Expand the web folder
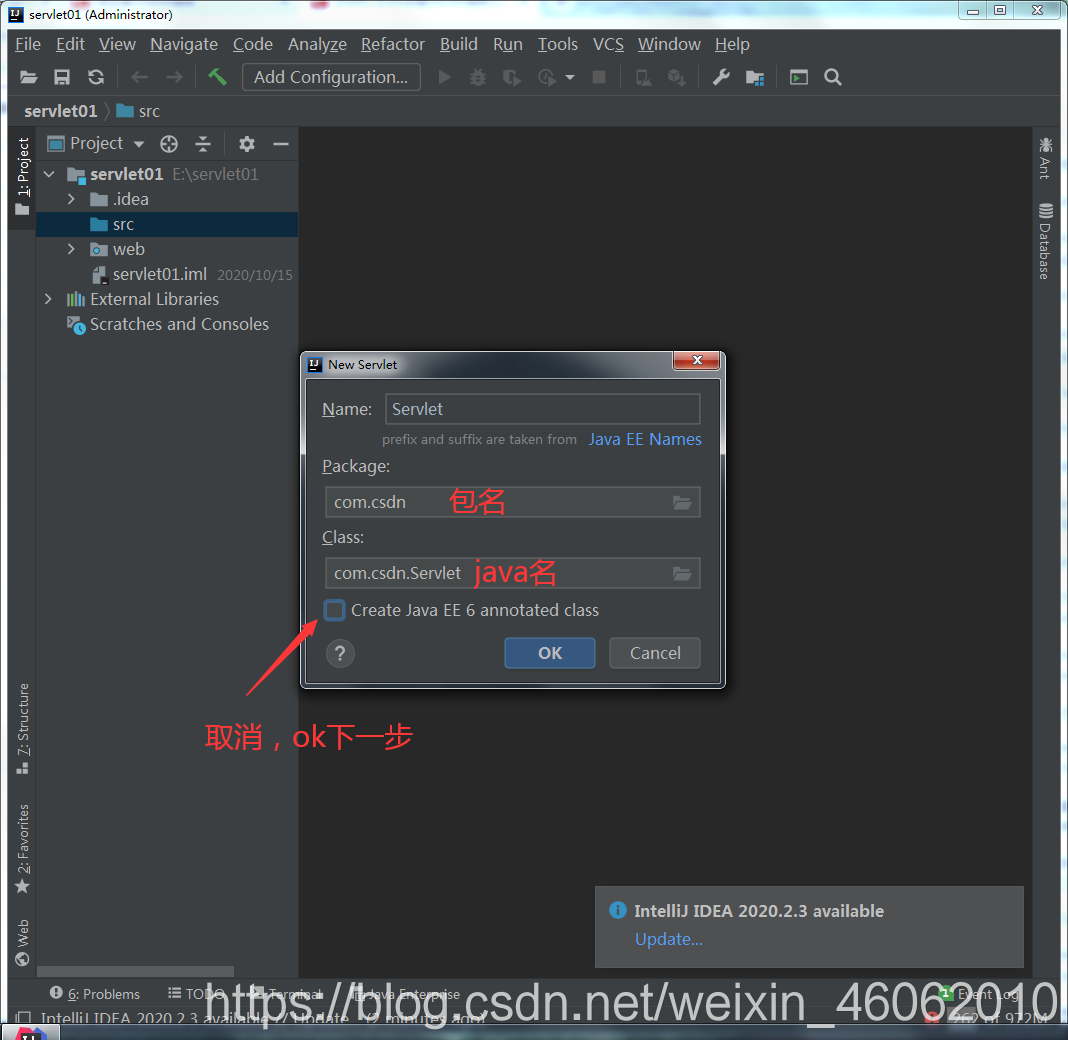 point(71,249)
